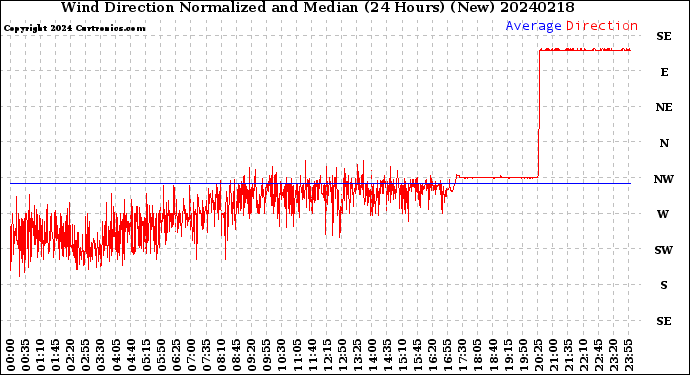
Task: Select the 00:00 time label
Action: [x=11, y=355]
